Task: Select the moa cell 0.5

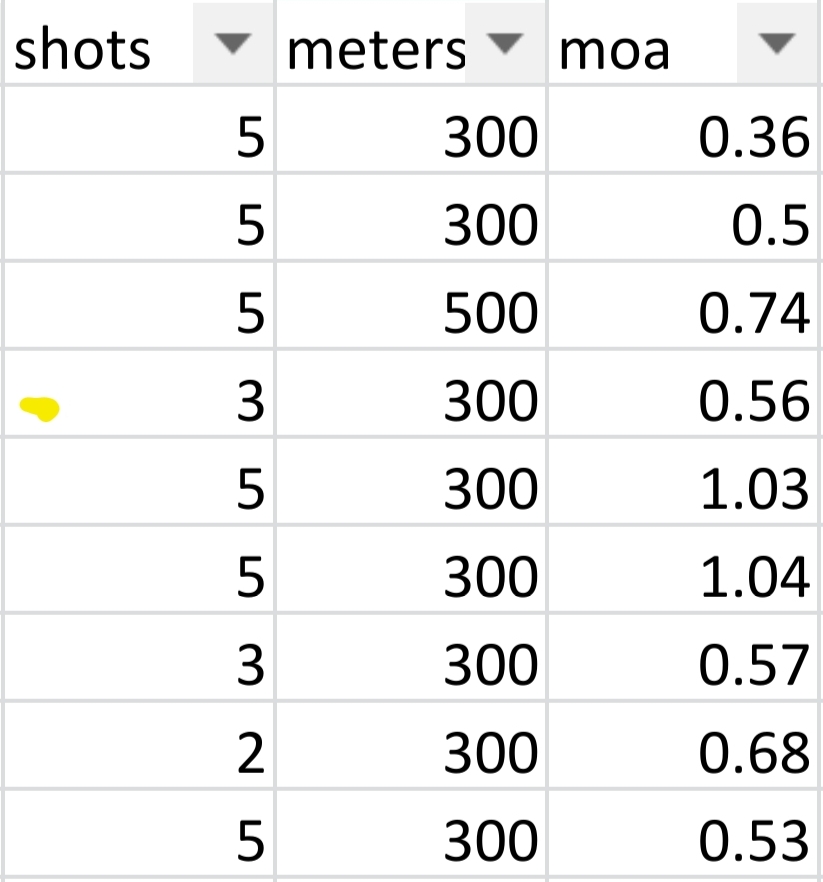Action: (682, 217)
